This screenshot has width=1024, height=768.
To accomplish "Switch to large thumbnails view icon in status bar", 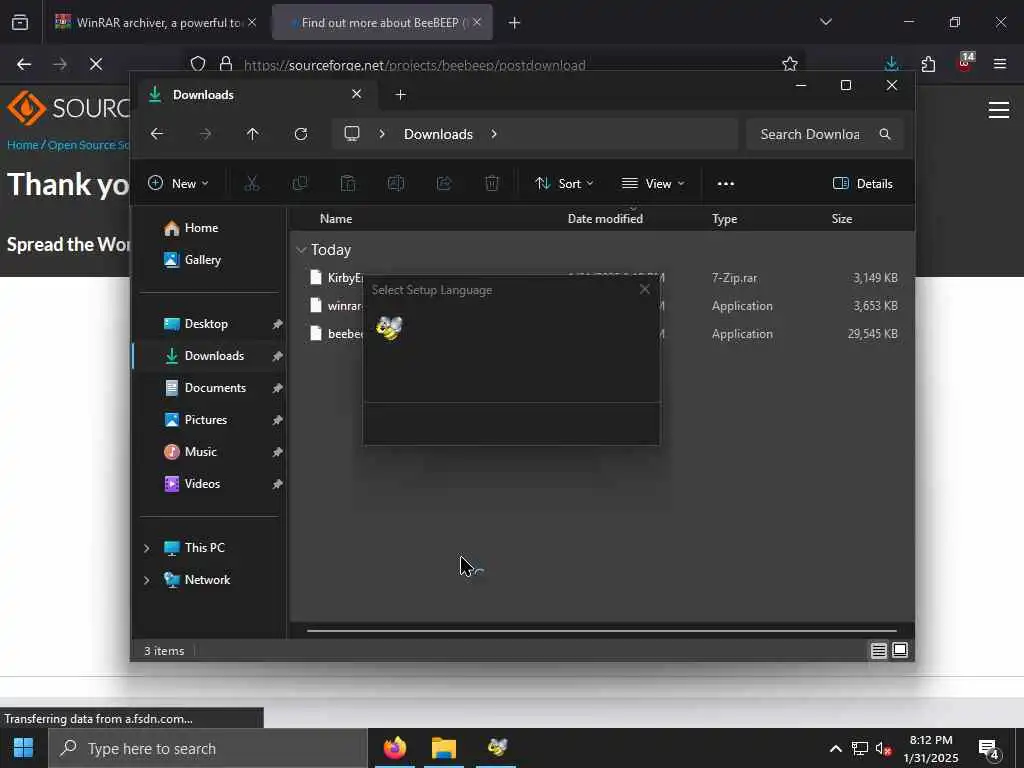I will point(900,650).
